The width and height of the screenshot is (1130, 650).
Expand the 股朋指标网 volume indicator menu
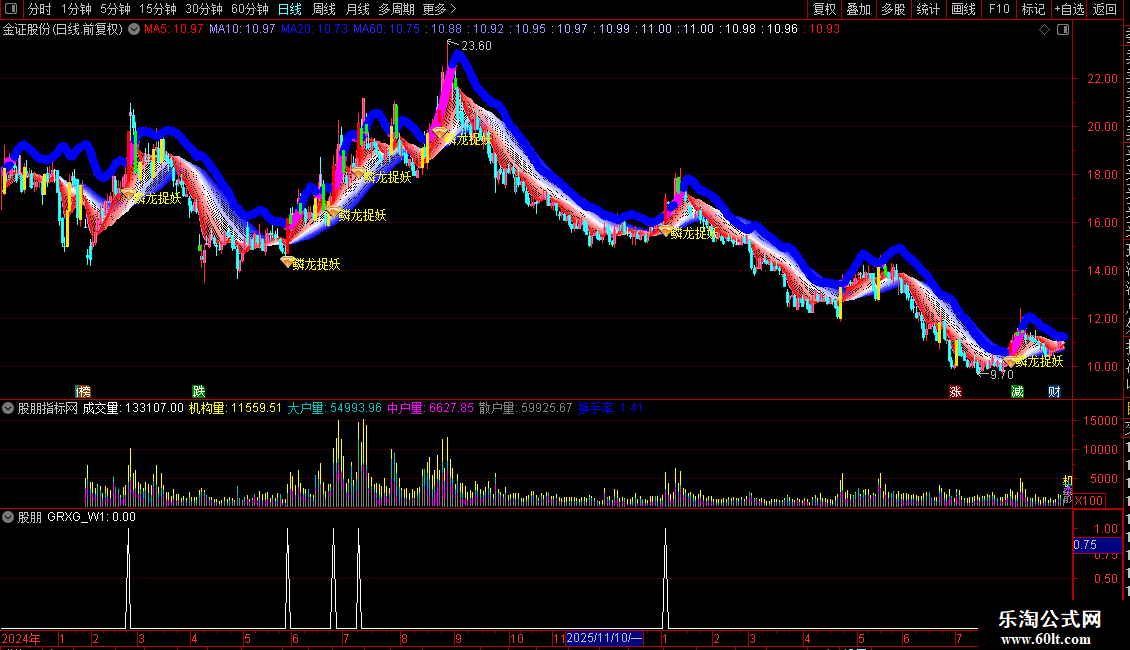point(8,408)
